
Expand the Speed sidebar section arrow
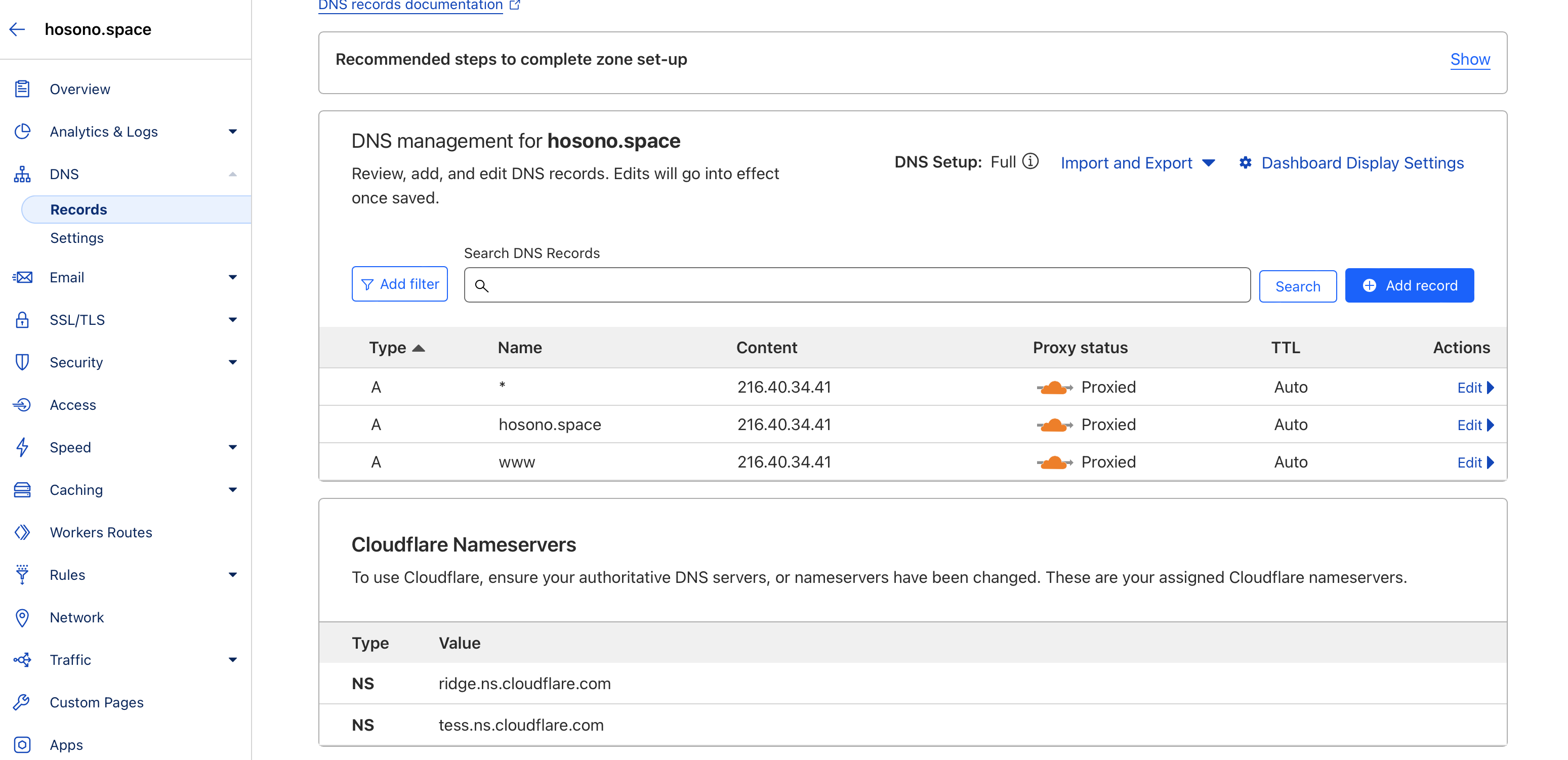click(x=232, y=447)
